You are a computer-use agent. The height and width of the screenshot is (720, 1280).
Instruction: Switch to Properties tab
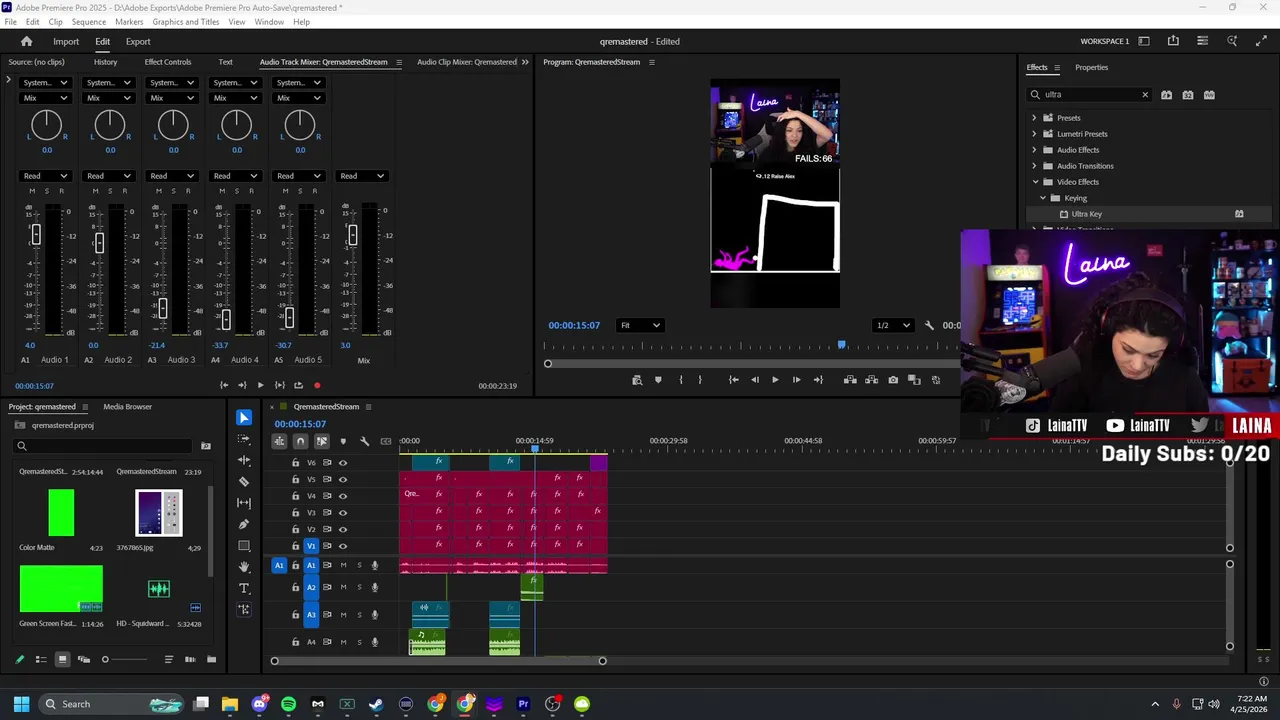pos(1091,67)
